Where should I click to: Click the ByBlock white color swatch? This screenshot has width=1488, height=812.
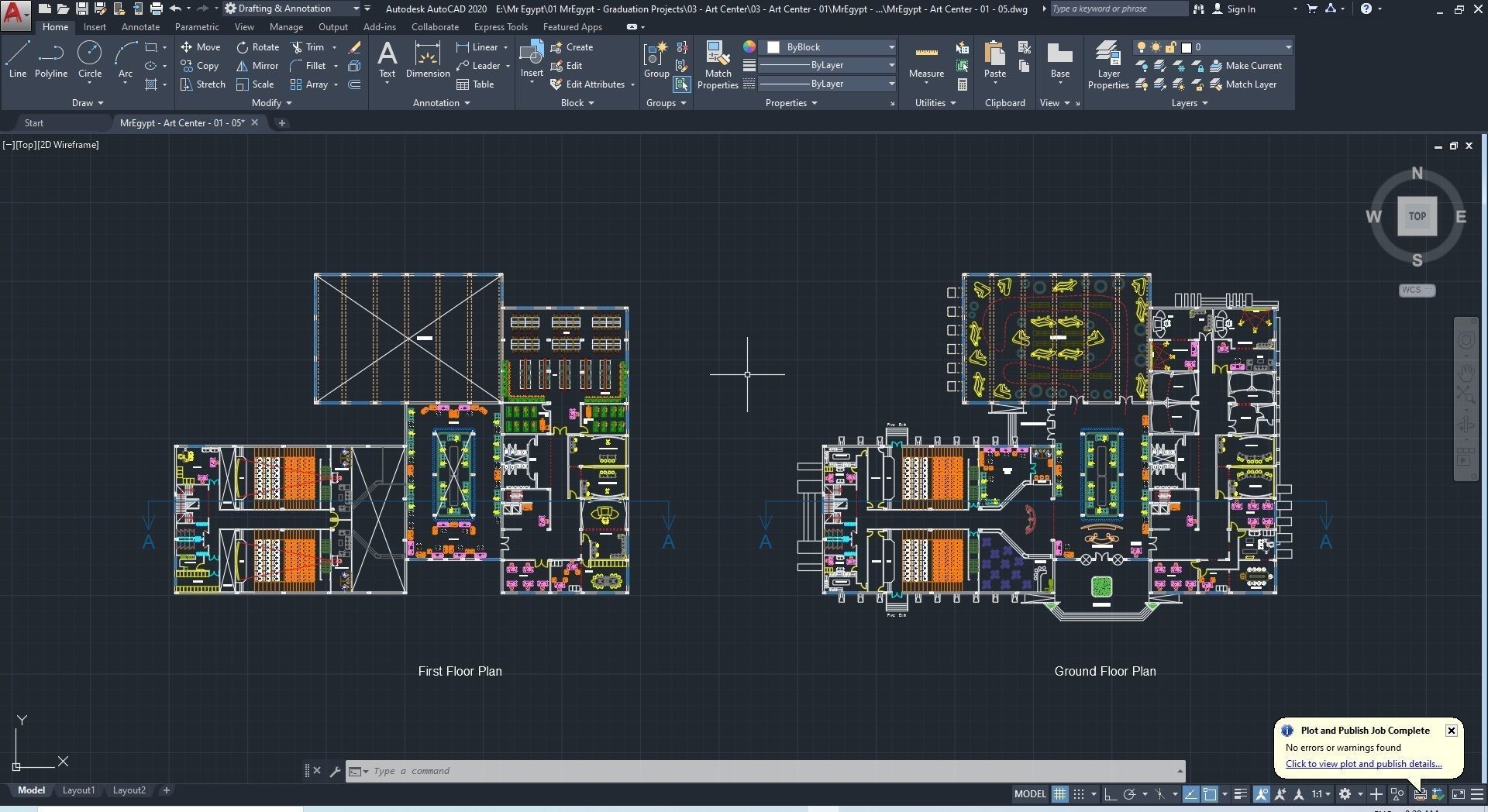coord(773,47)
